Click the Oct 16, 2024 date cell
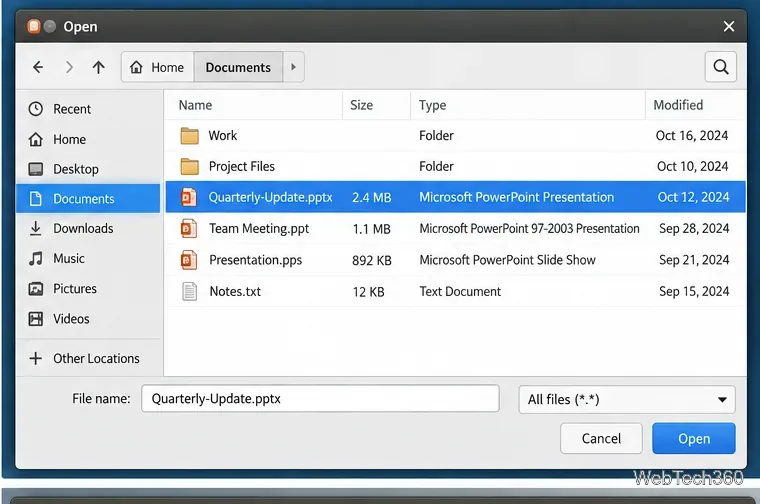Image resolution: width=760 pixels, height=504 pixels. [x=692, y=136]
